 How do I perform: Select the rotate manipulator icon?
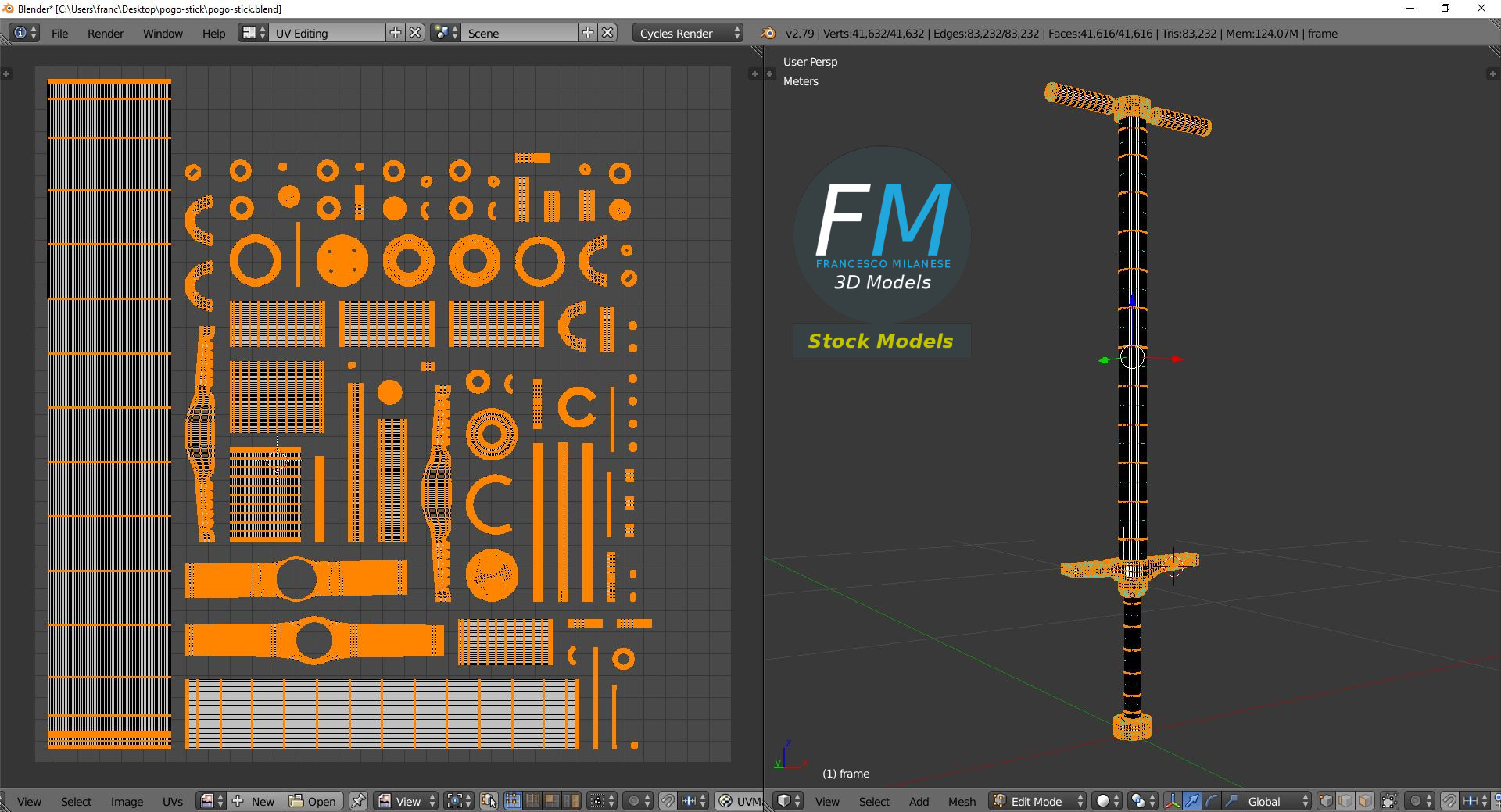point(1212,801)
